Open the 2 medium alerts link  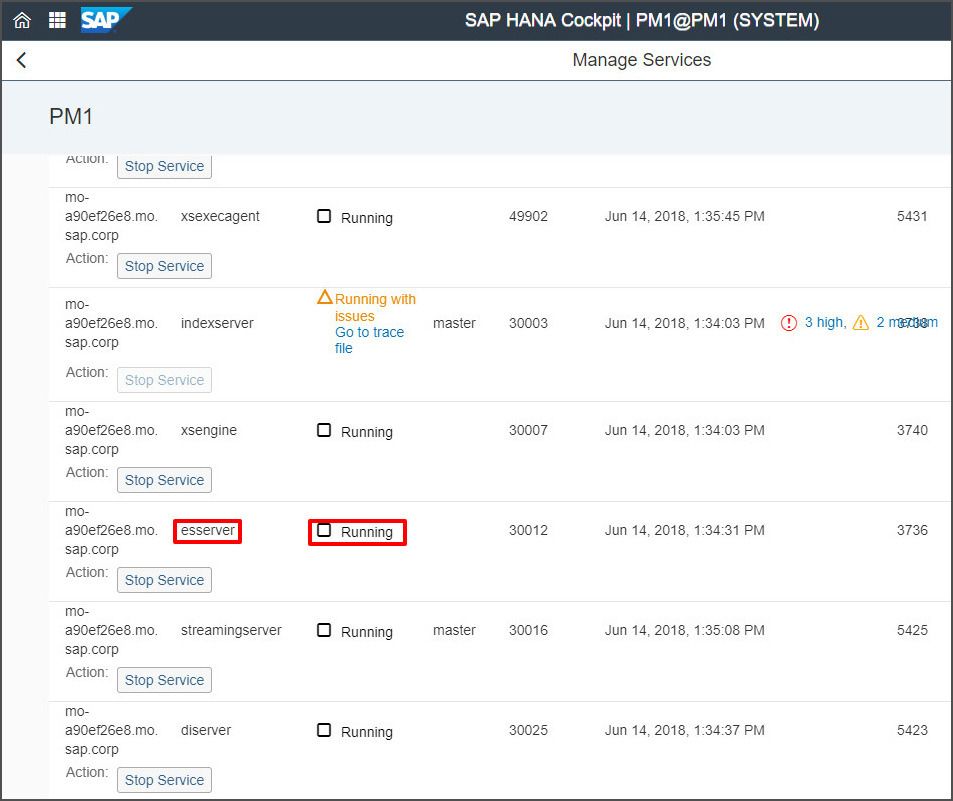[x=907, y=322]
